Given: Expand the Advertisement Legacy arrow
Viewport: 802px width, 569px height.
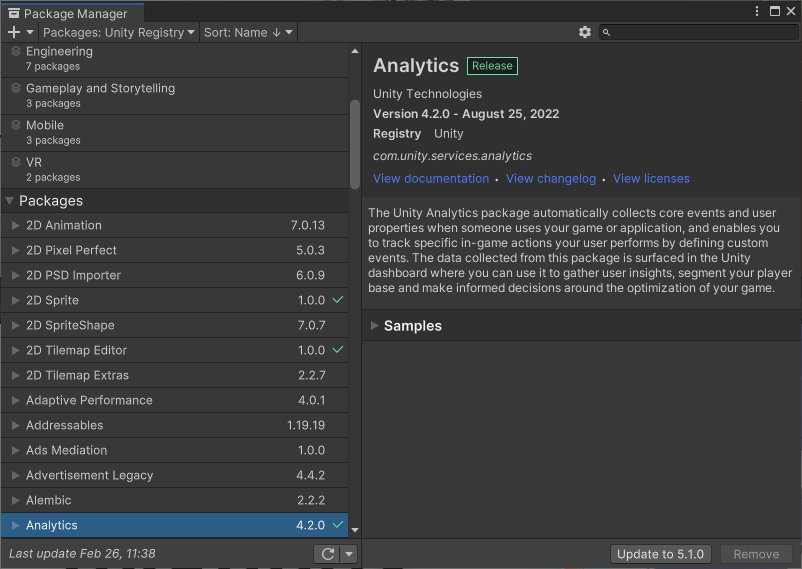Looking at the screenshot, I should (x=15, y=475).
